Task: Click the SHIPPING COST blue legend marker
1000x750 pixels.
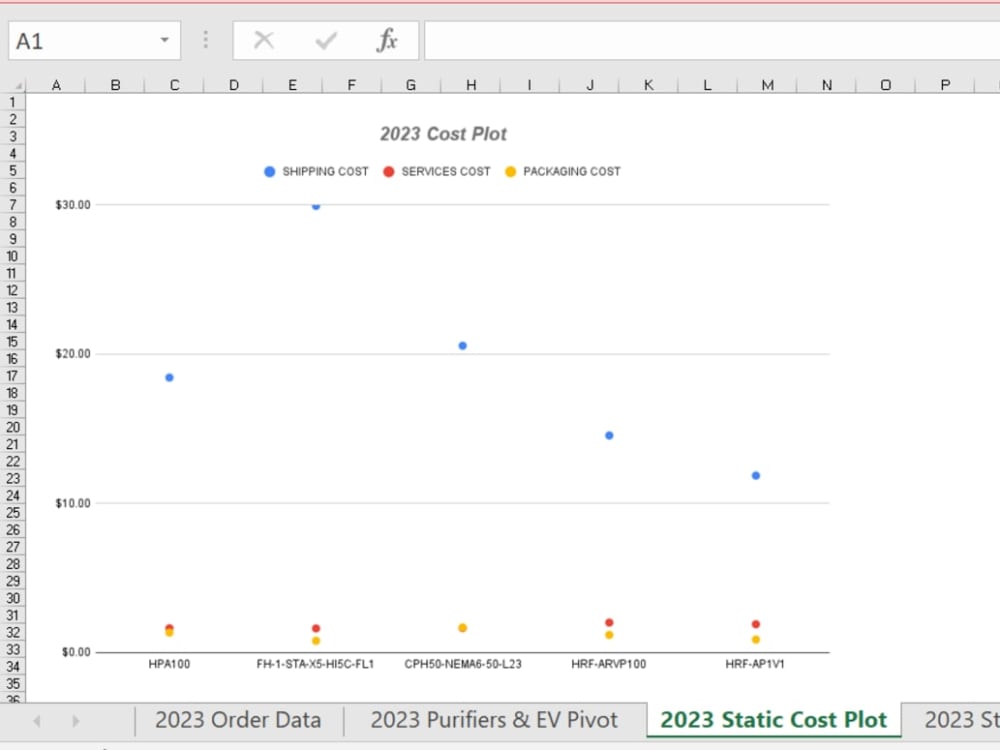Action: click(270, 172)
